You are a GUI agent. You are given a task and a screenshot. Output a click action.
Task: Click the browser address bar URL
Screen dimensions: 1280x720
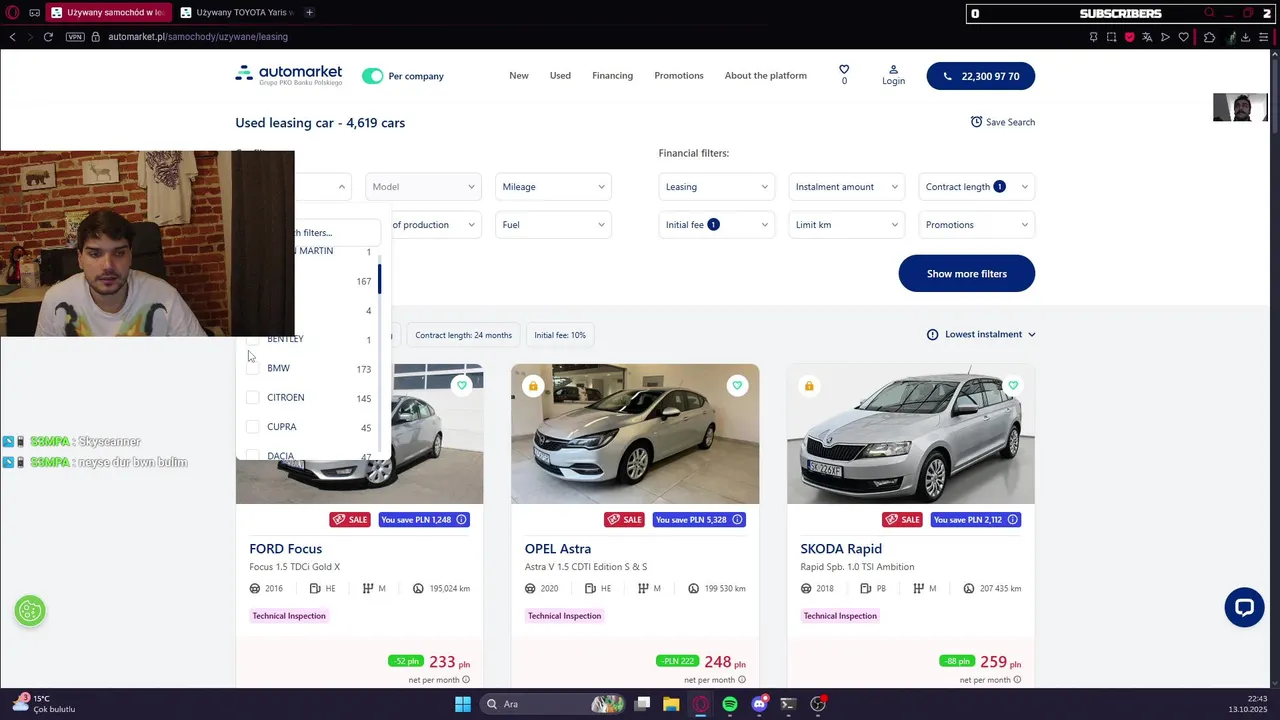(198, 37)
